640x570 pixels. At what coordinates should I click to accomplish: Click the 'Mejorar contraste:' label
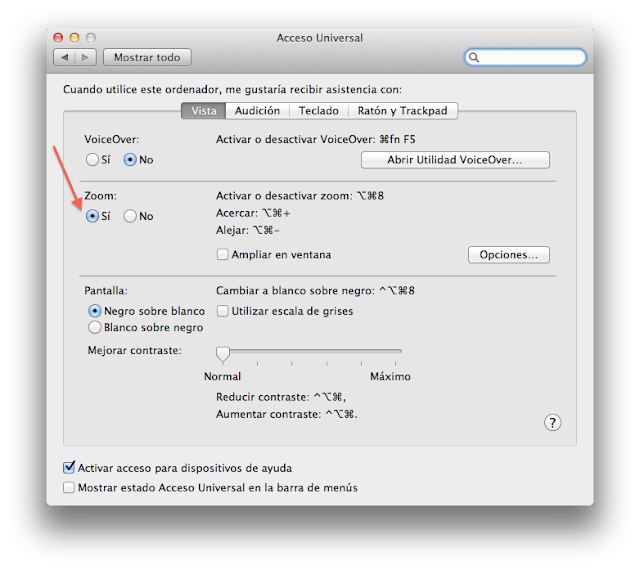click(x=135, y=350)
